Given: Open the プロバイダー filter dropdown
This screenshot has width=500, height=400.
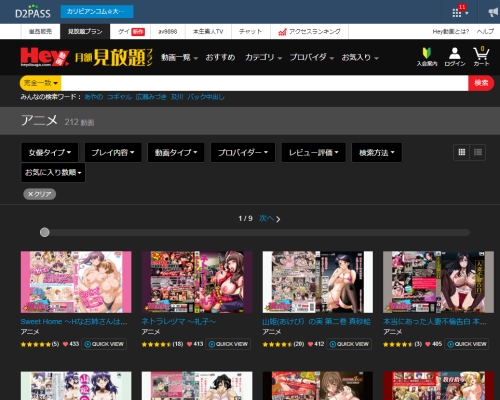Looking at the screenshot, I should point(243,152).
